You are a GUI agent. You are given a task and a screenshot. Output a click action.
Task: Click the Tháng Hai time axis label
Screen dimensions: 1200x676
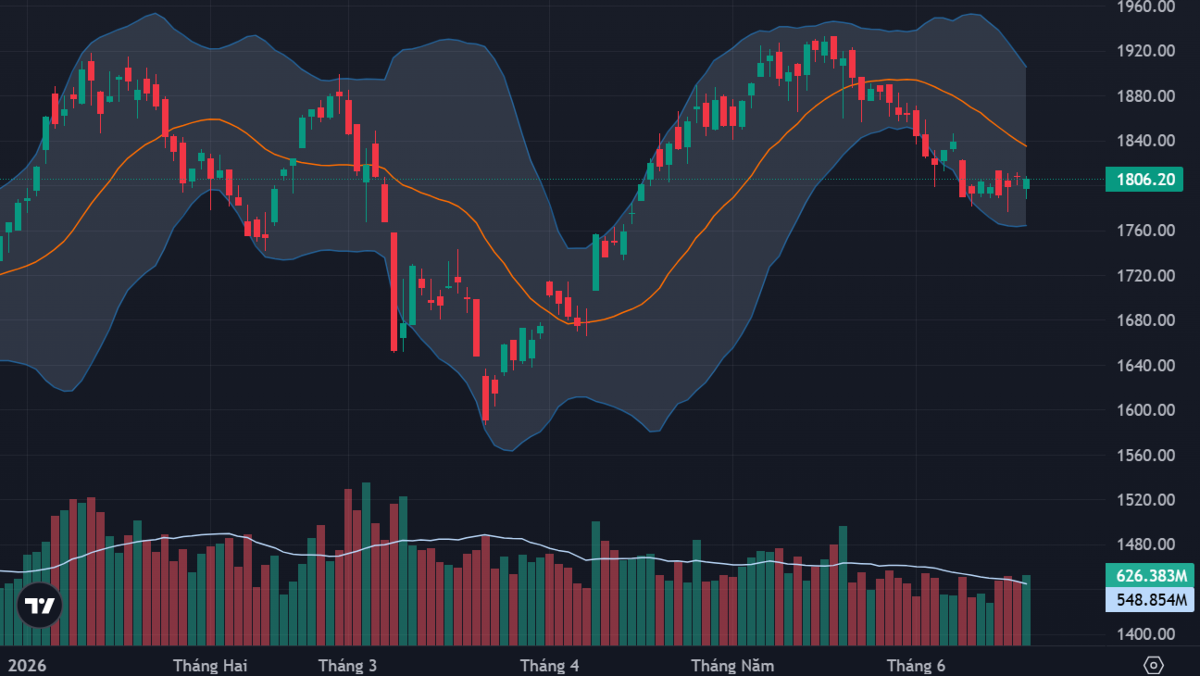coord(210,665)
